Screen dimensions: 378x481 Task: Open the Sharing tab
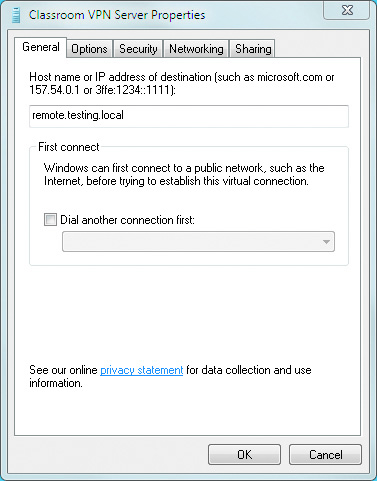tap(253, 49)
